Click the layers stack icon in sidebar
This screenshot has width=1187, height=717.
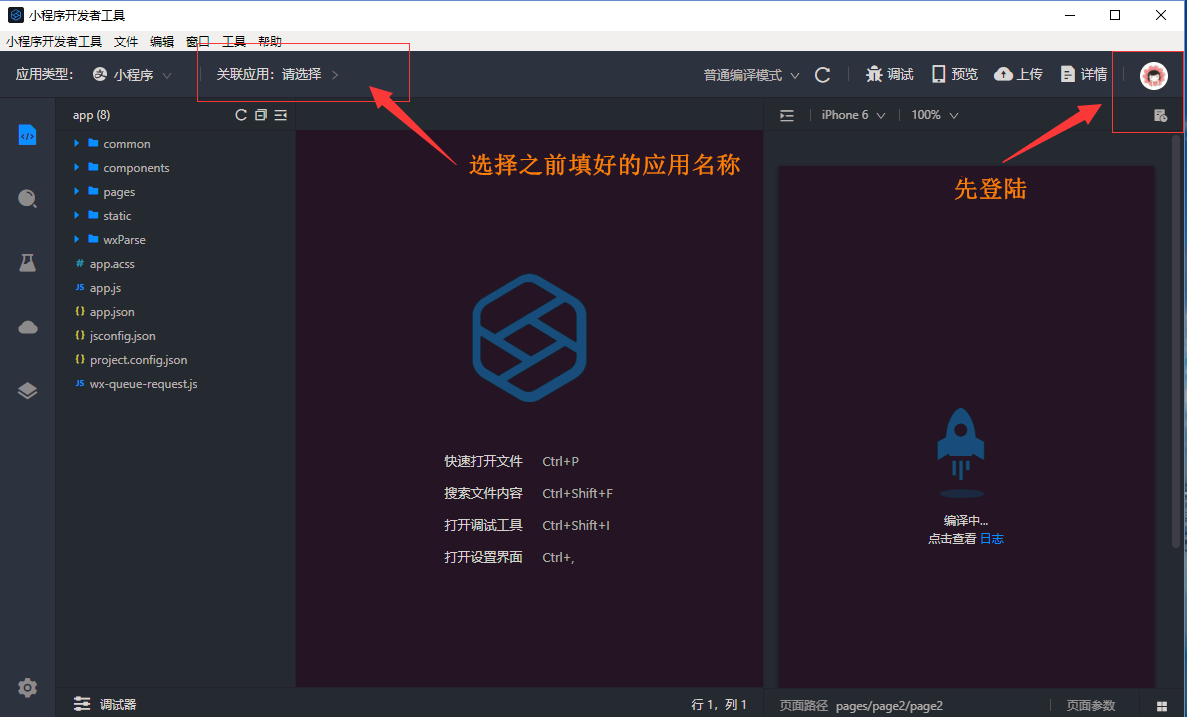(x=27, y=391)
